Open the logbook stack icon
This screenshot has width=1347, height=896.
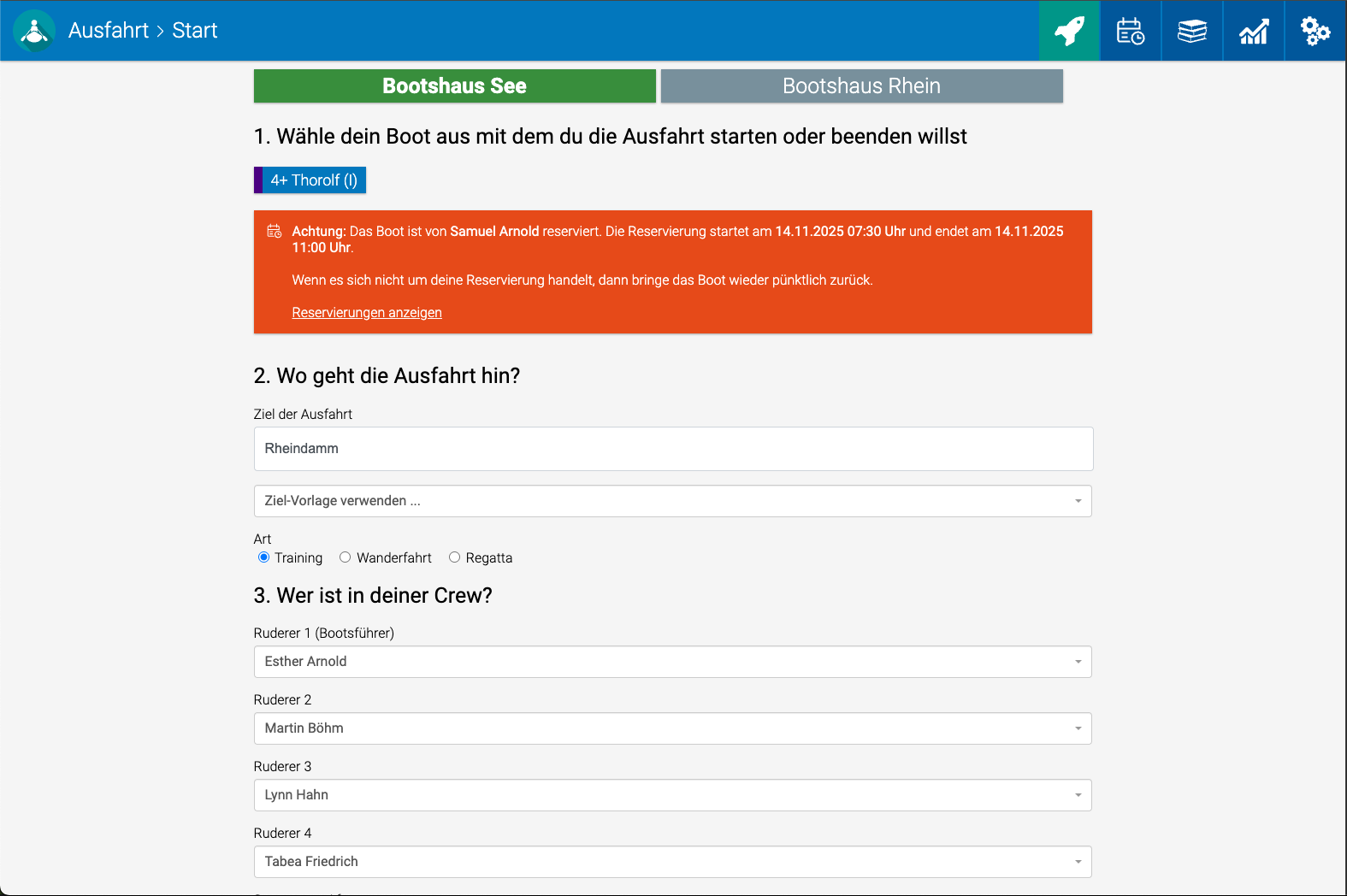tap(1192, 31)
